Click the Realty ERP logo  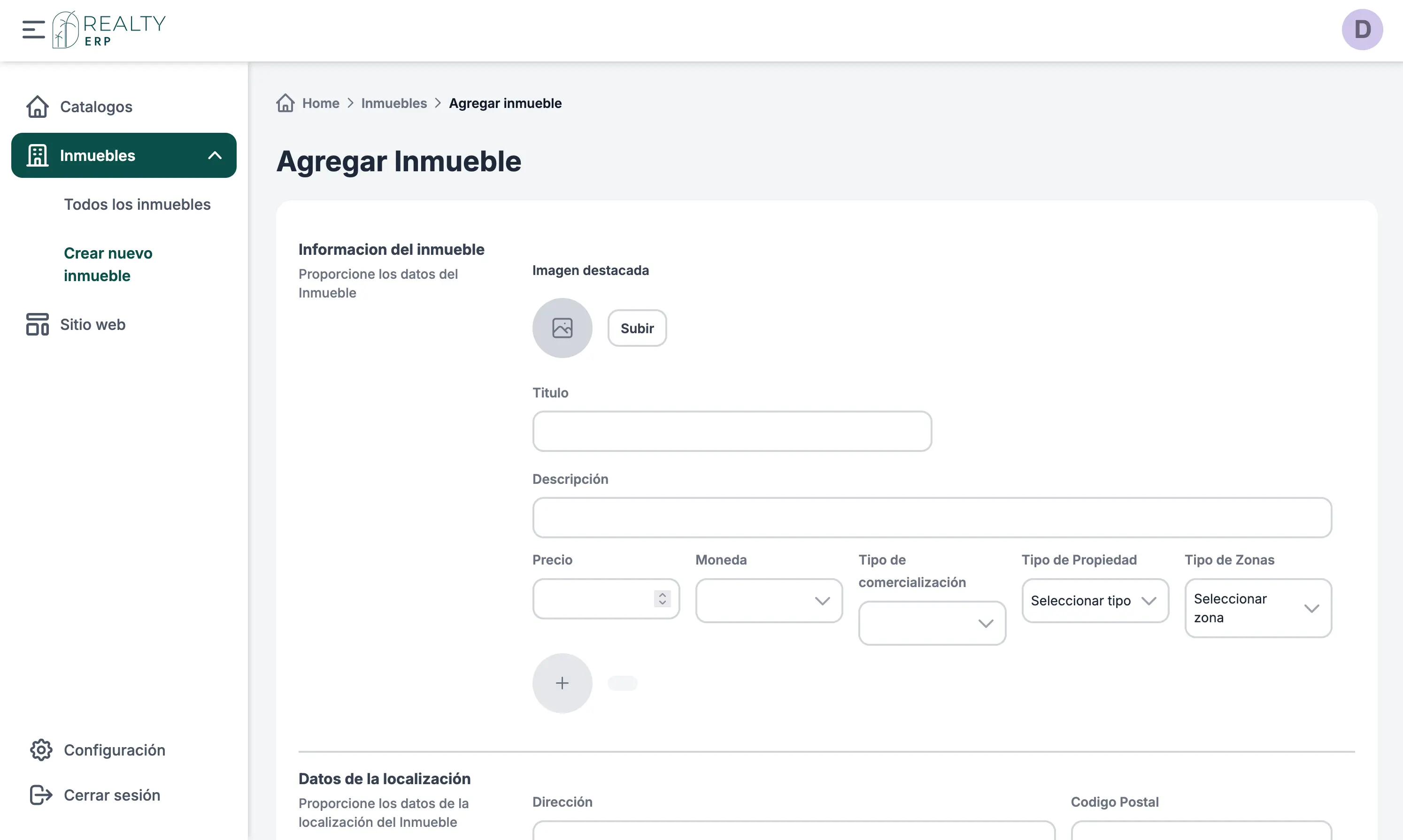(x=109, y=30)
